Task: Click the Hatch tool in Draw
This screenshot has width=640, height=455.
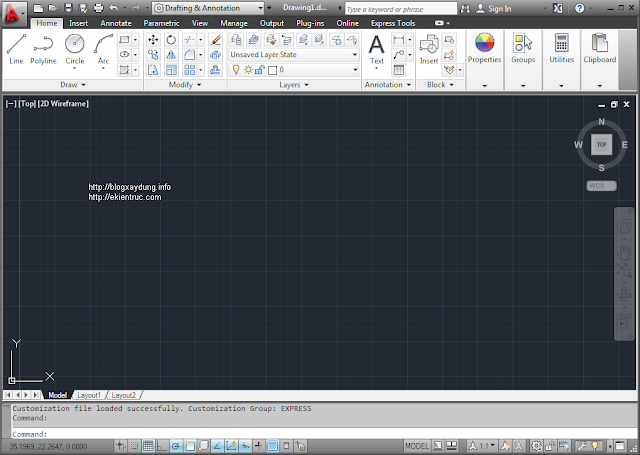Action: 124,70
